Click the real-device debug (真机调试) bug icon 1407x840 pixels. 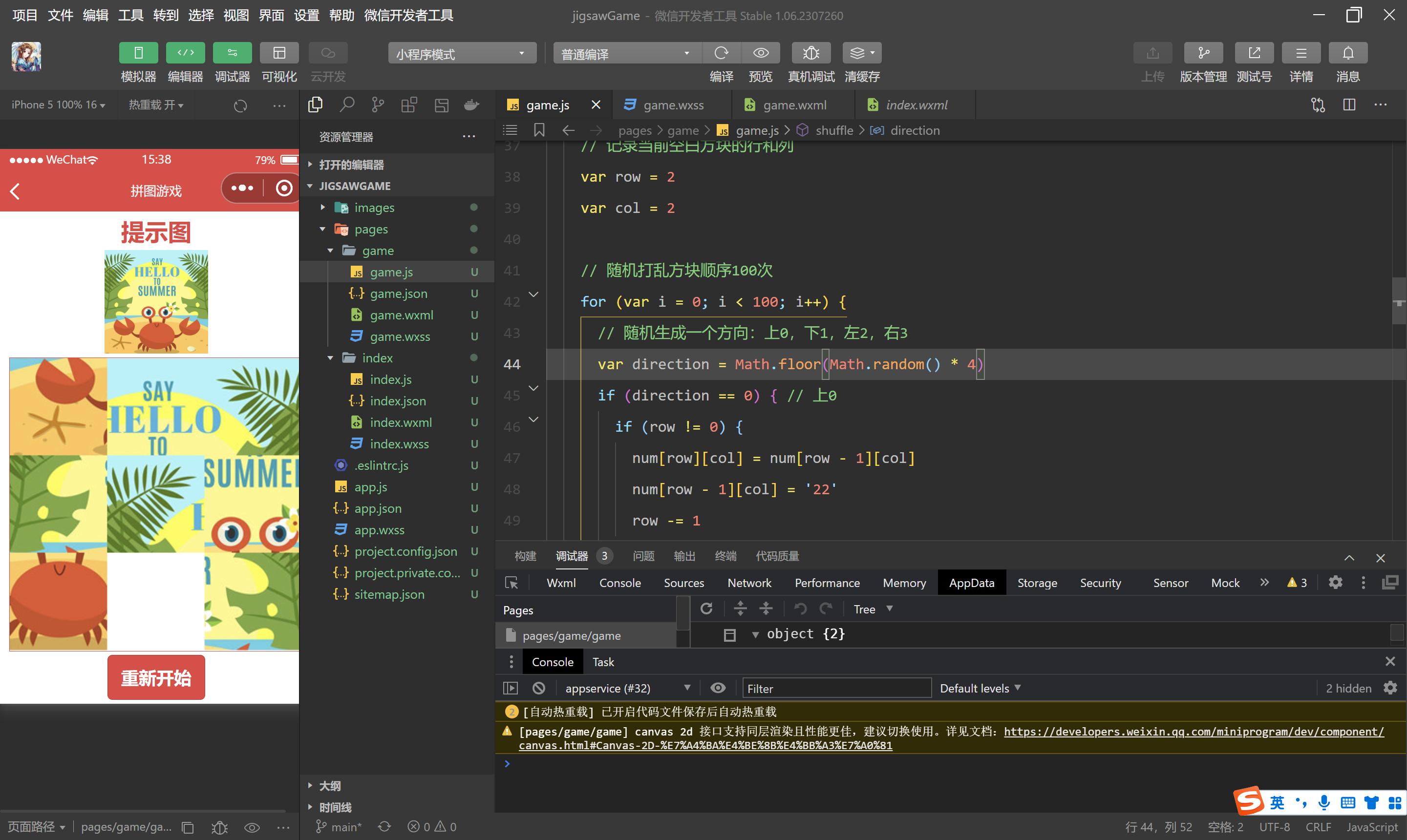click(x=811, y=53)
